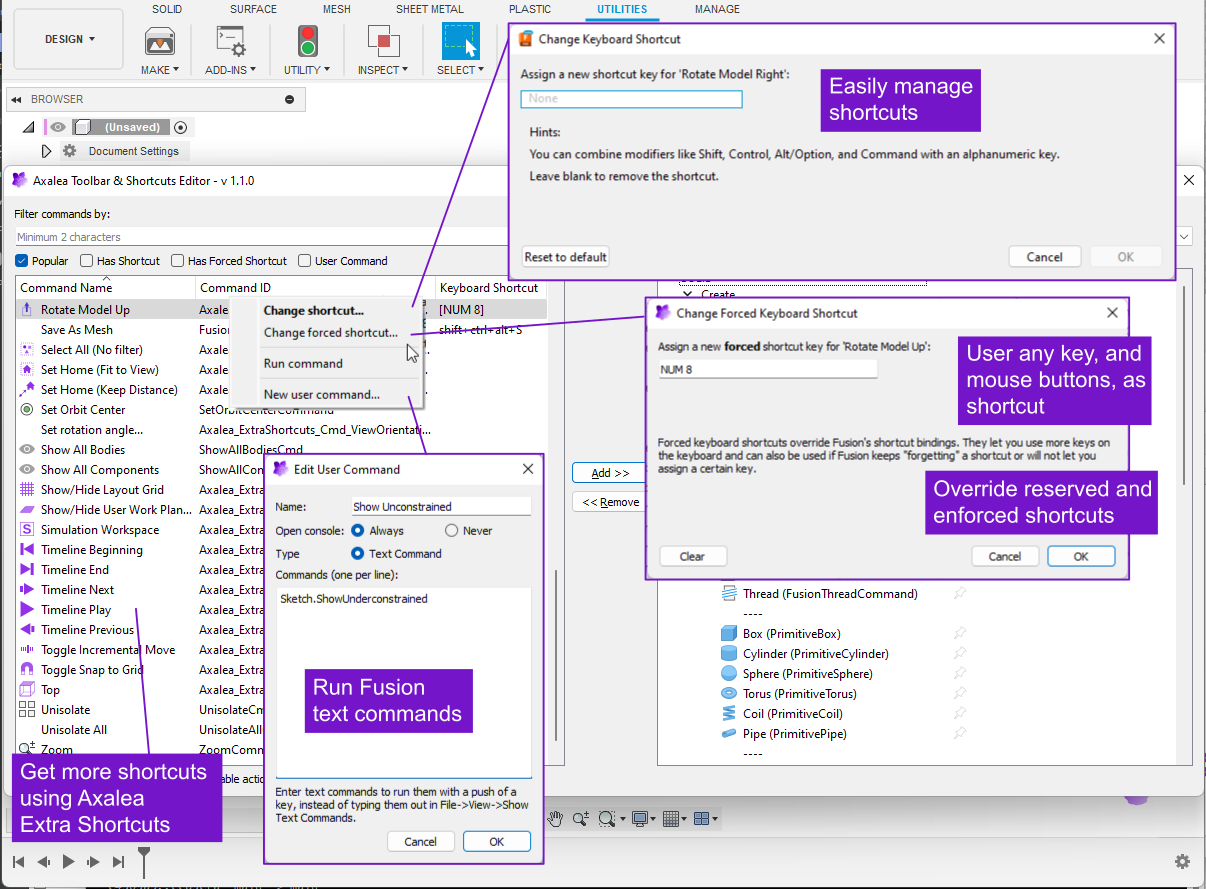Click the Torus primitive icon
Viewport: 1206px width, 889px height.
coord(729,694)
